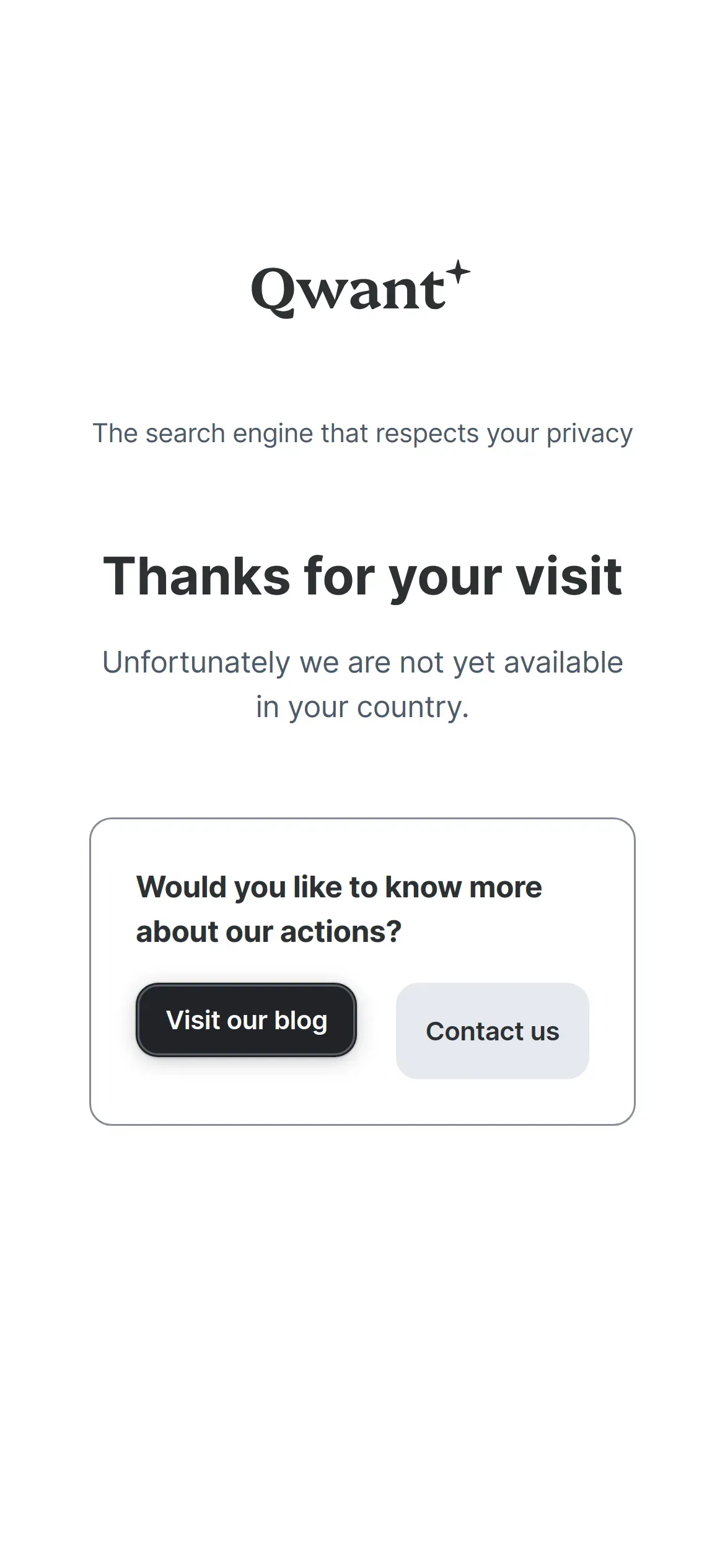Click the "about our actions?" text line

tap(269, 931)
